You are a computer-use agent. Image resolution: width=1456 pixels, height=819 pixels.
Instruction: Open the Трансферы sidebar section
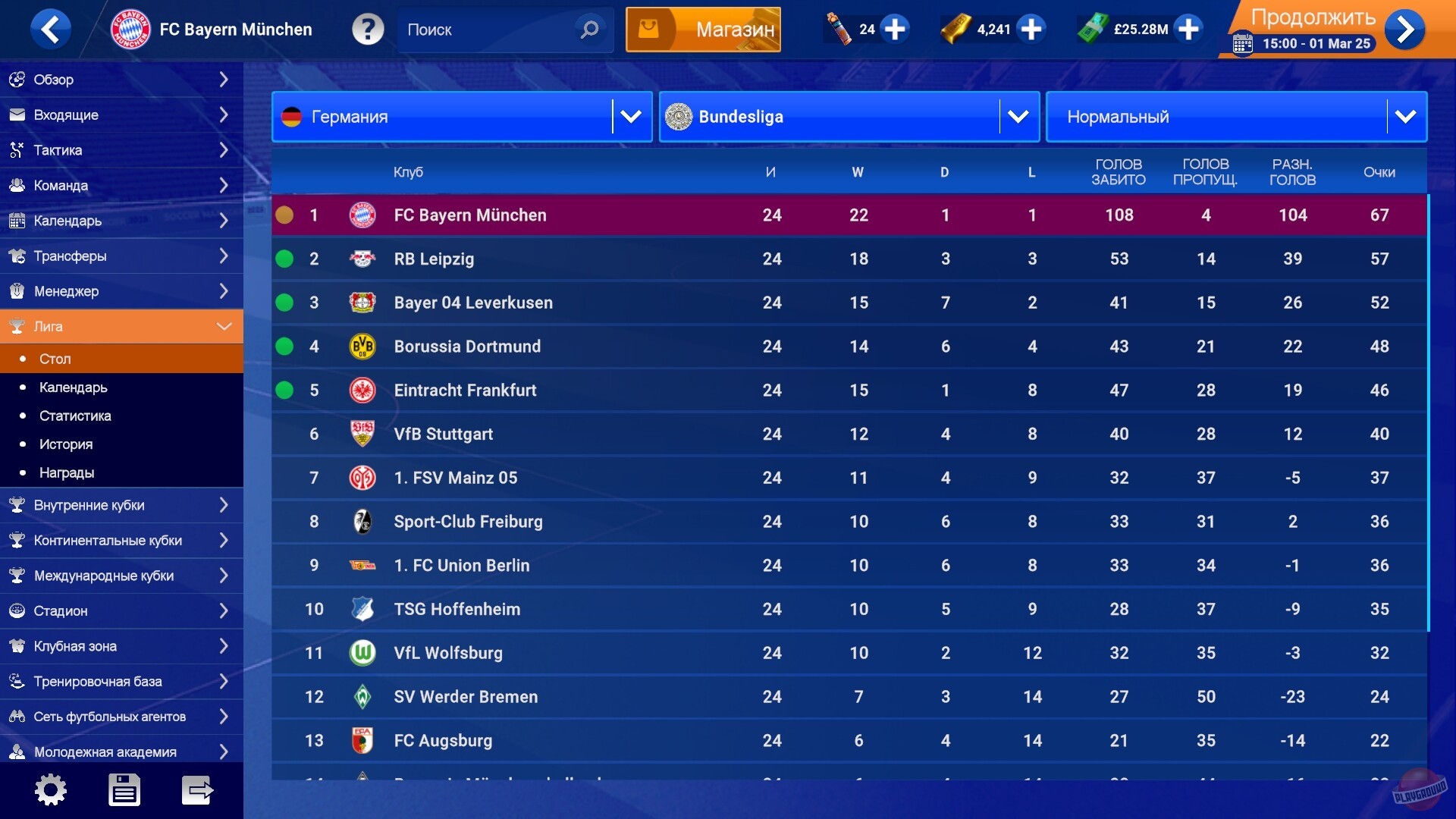coord(121,256)
